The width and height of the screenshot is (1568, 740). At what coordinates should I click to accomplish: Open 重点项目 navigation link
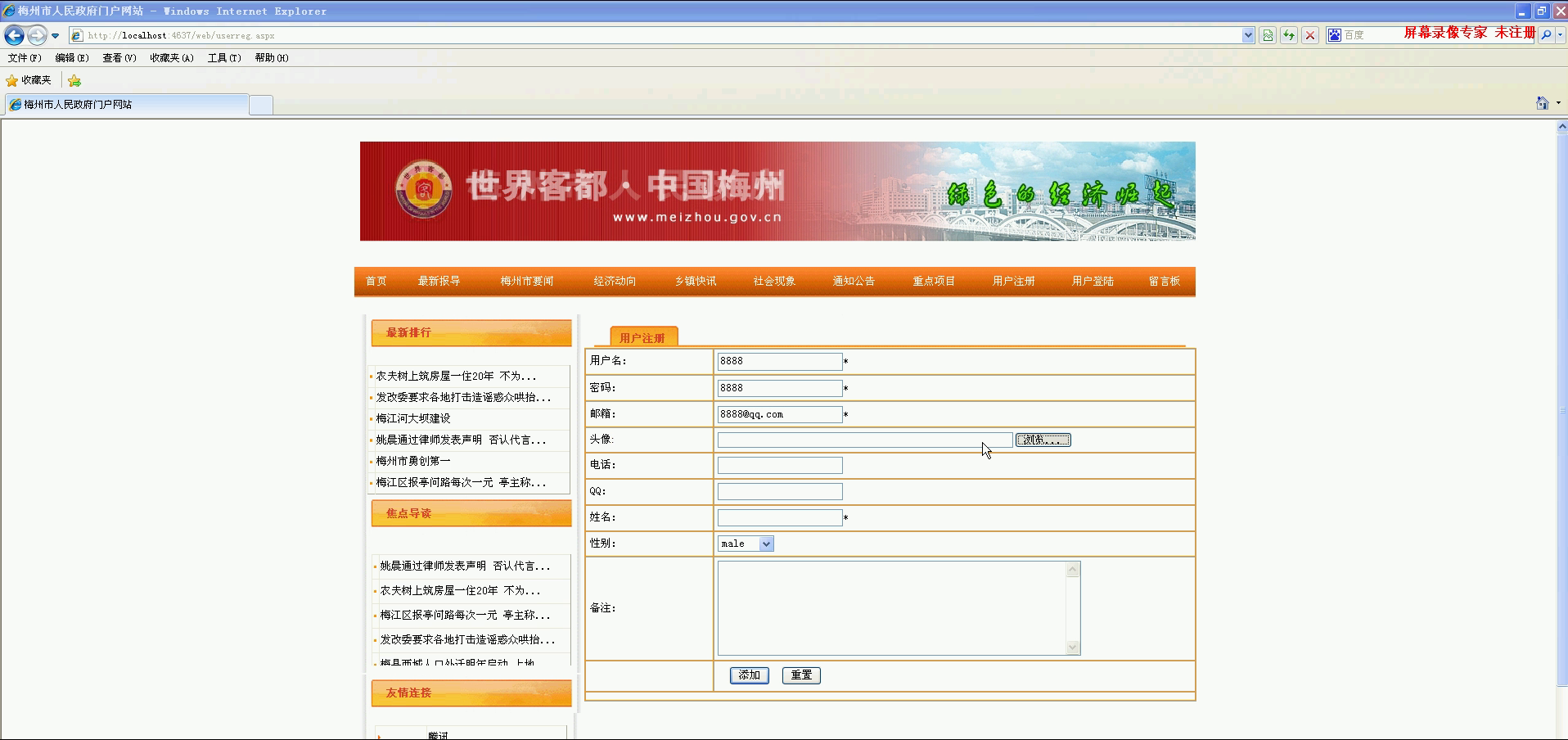[934, 281]
